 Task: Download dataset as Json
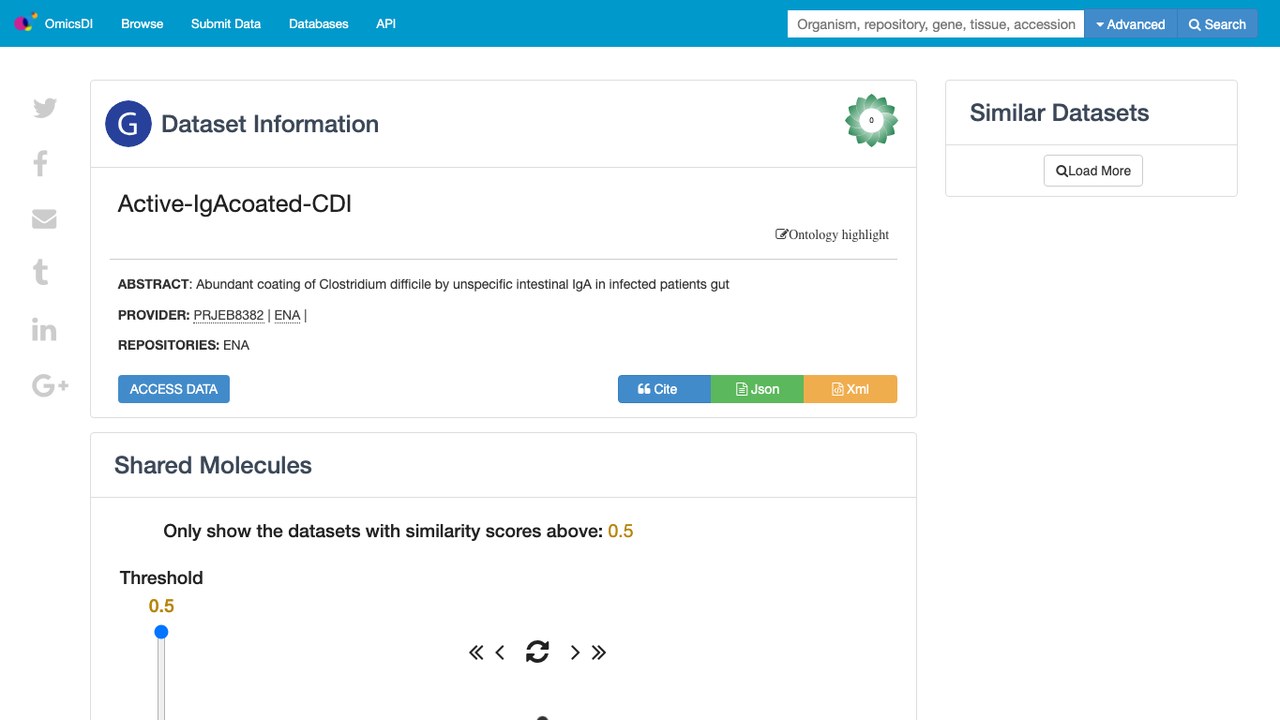[x=757, y=389]
